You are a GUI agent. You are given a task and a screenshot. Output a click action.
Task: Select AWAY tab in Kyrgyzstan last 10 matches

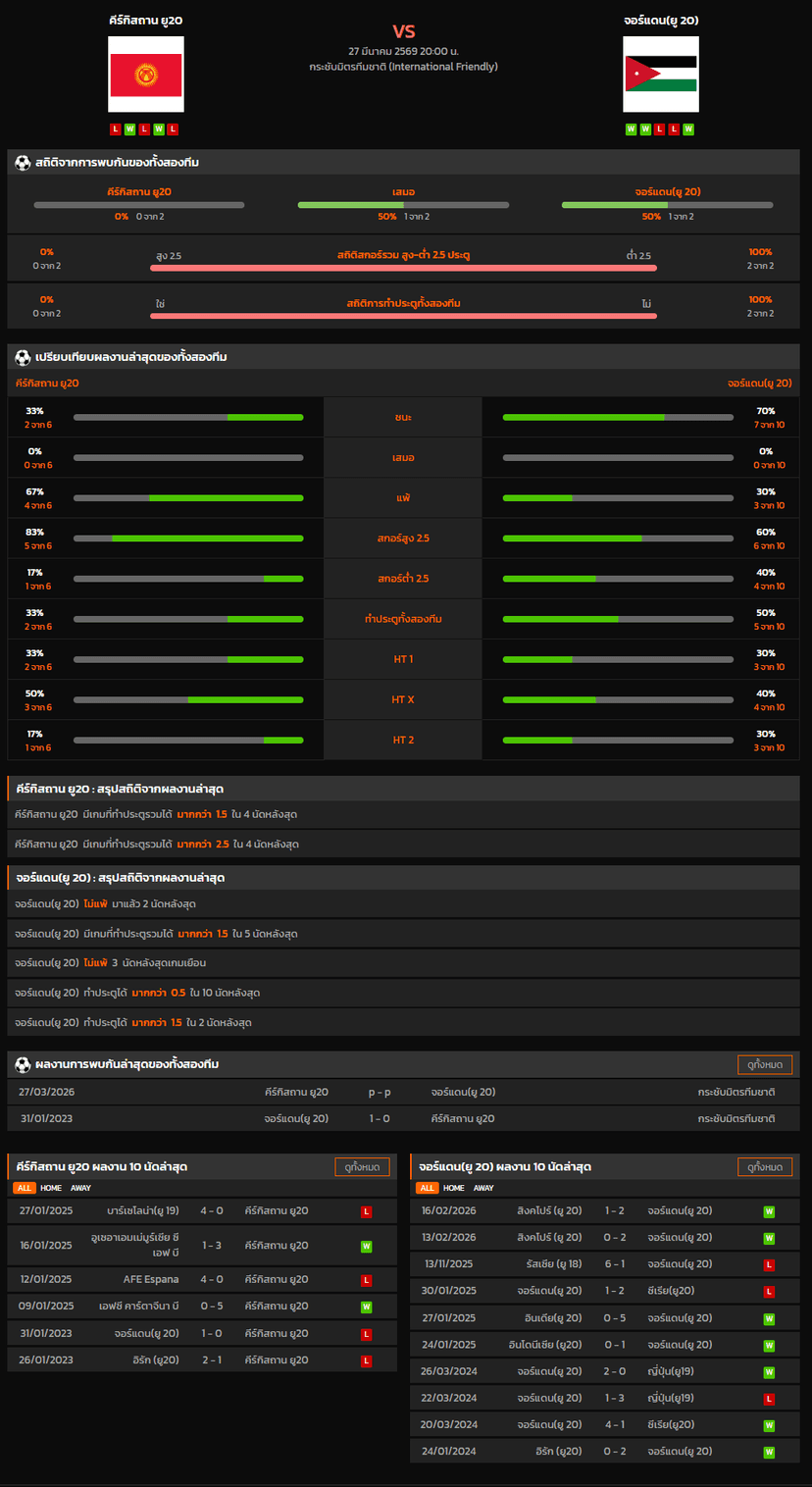coord(80,1188)
